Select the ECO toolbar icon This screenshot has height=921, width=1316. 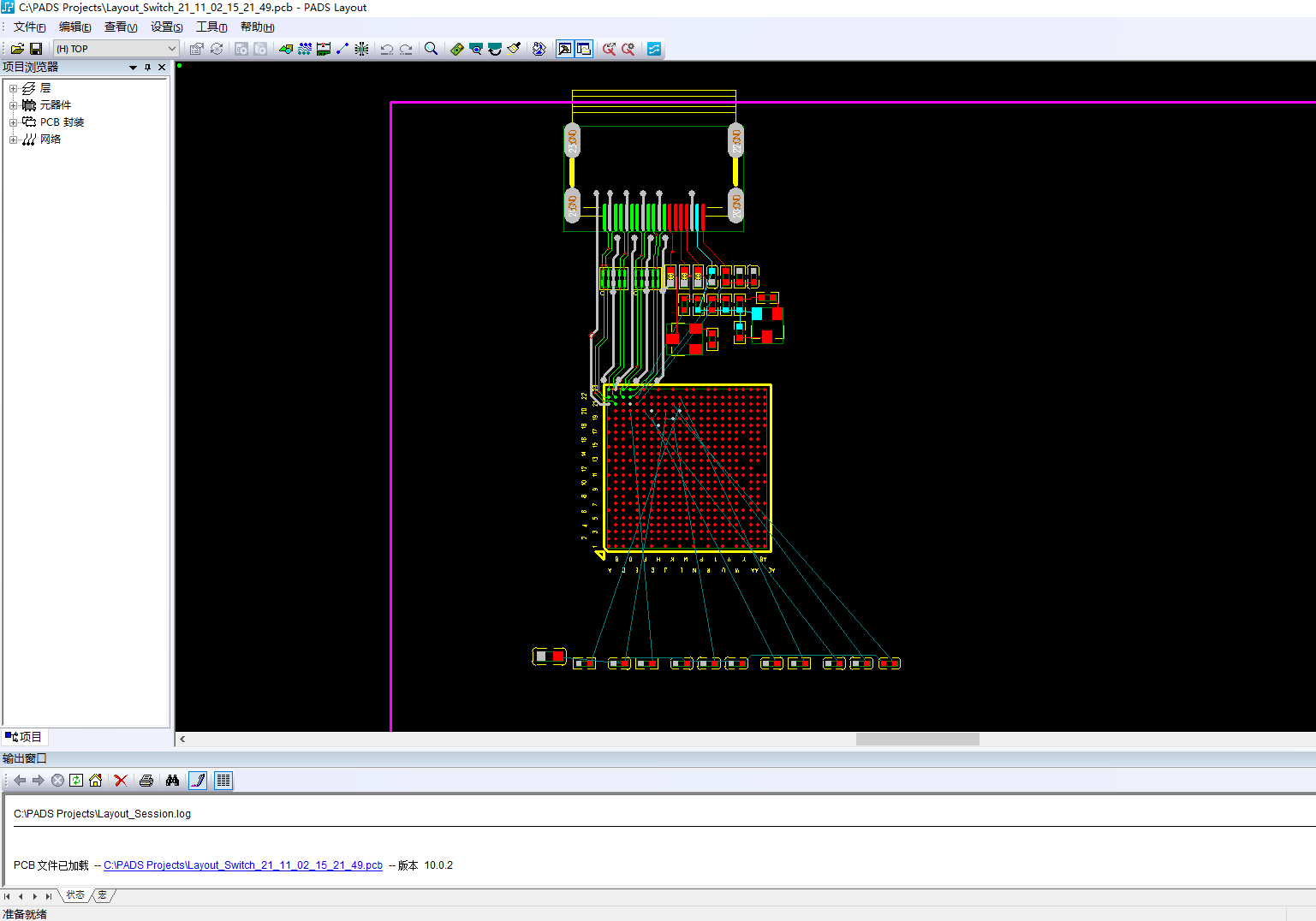tap(342, 49)
